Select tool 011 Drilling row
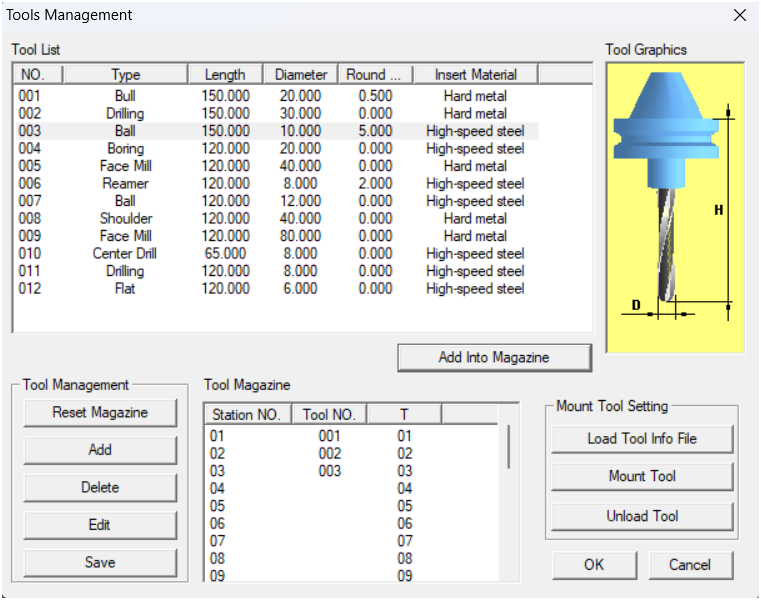Image resolution: width=761 pixels, height=600 pixels. [277, 271]
